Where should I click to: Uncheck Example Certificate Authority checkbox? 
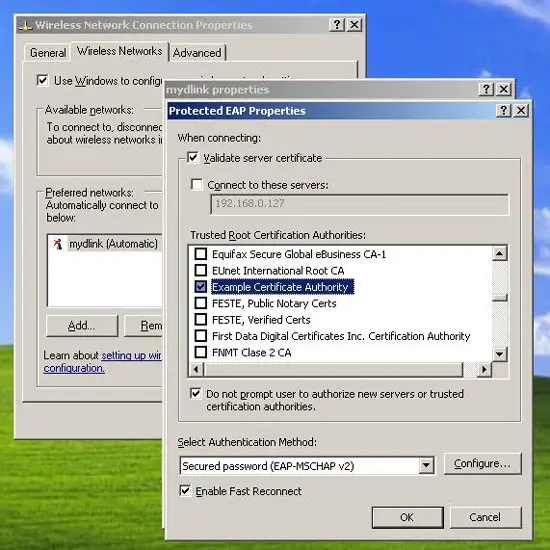coord(201,287)
